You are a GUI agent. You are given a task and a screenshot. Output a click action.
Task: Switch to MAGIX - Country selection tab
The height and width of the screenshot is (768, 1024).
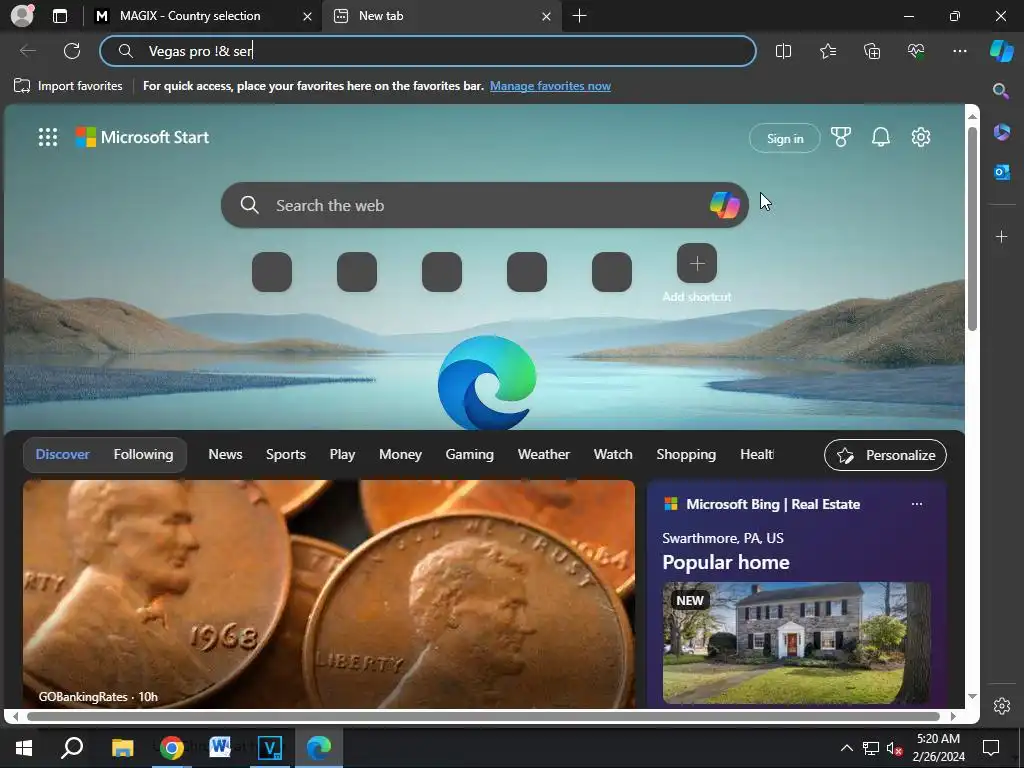190,16
